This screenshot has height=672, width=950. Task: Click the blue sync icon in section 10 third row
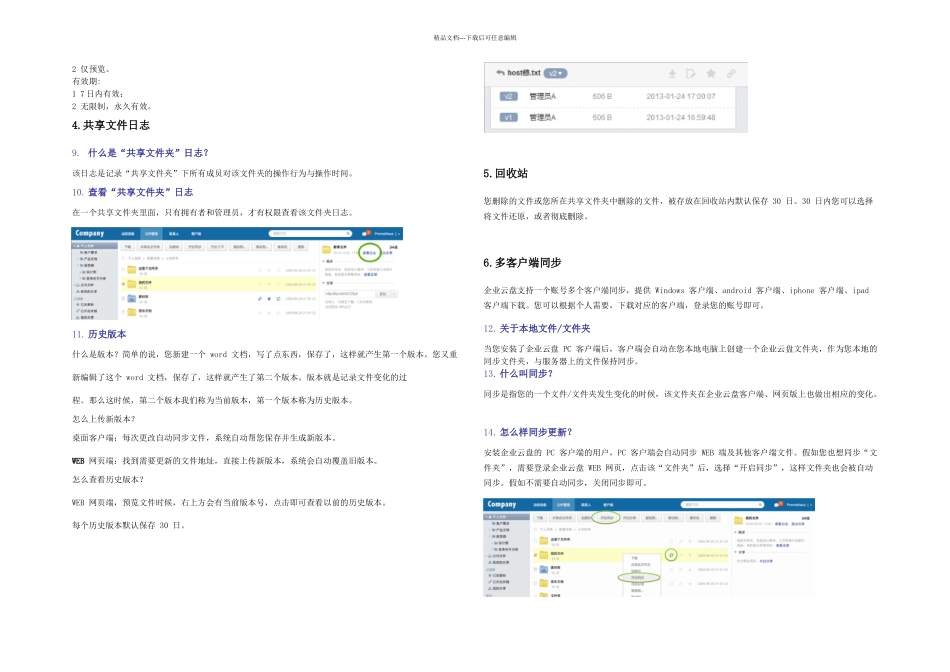(x=278, y=299)
